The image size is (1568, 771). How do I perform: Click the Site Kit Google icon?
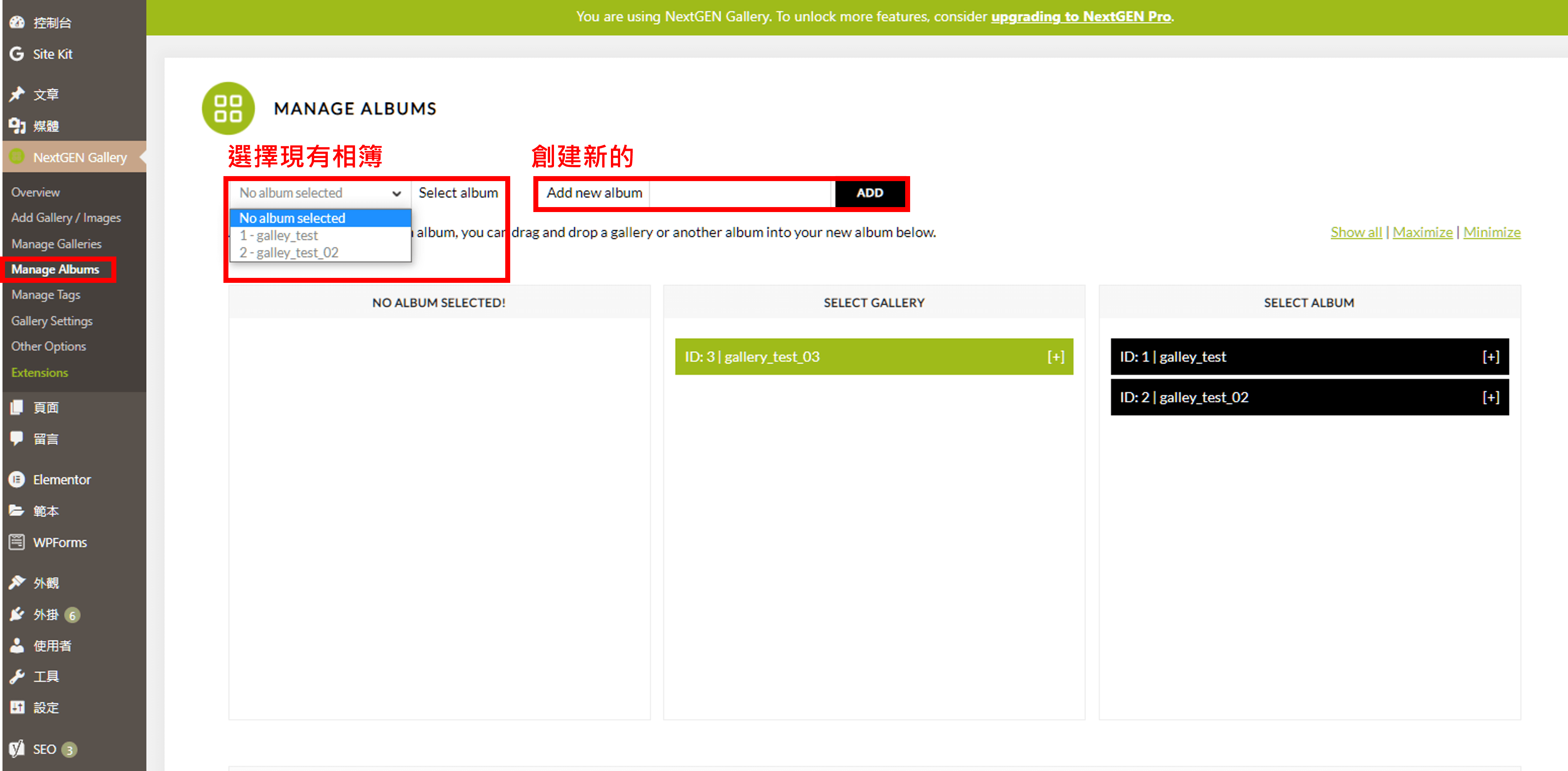[x=17, y=54]
